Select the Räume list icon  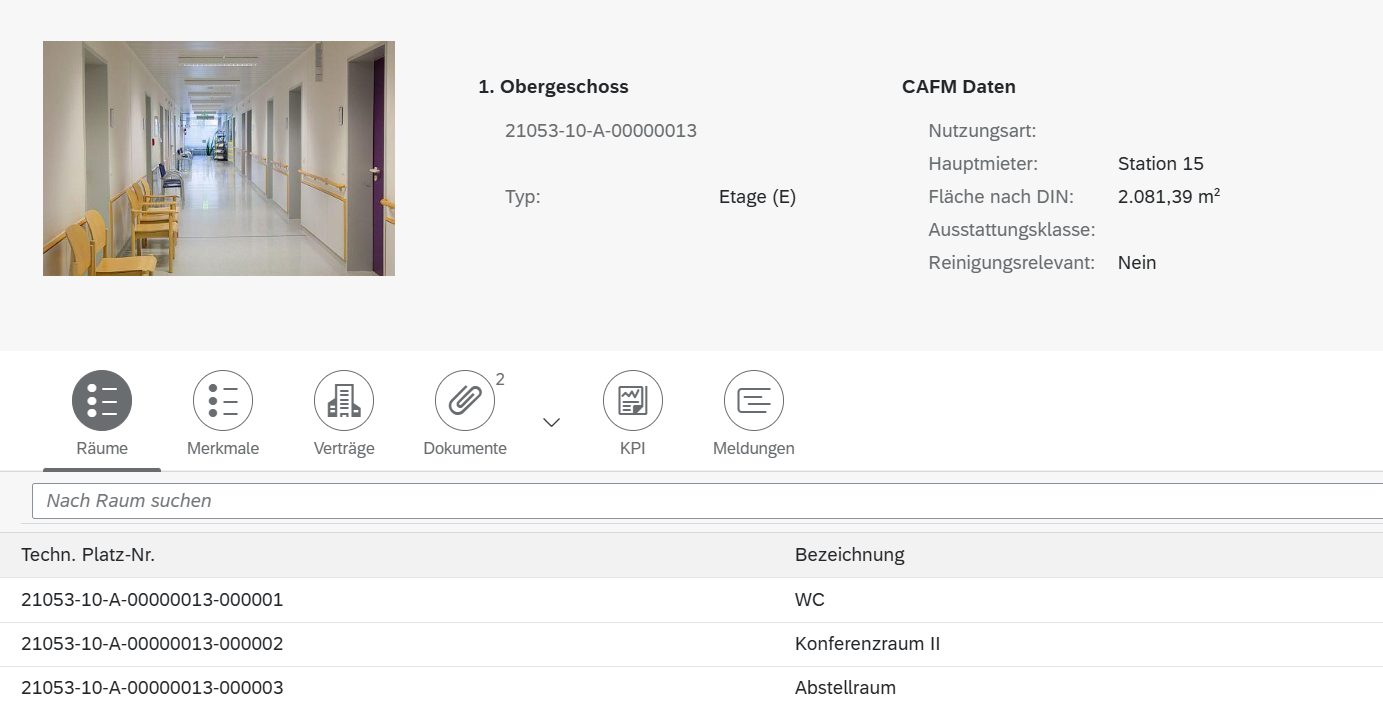[102, 401]
